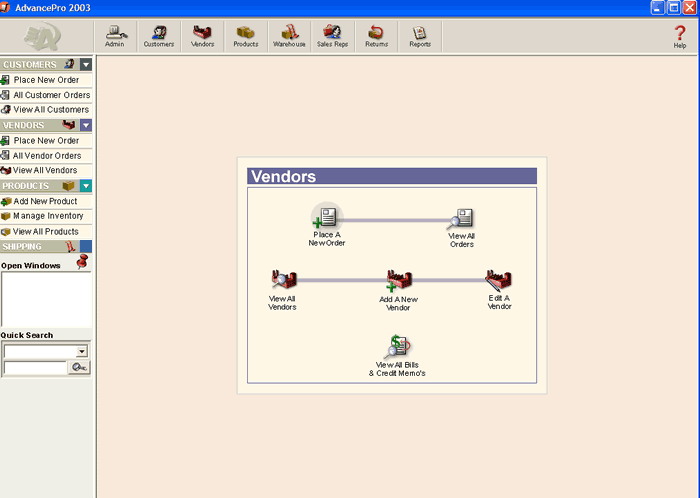Open All Vendor Orders in sidebar
700x498 pixels.
tap(46, 156)
